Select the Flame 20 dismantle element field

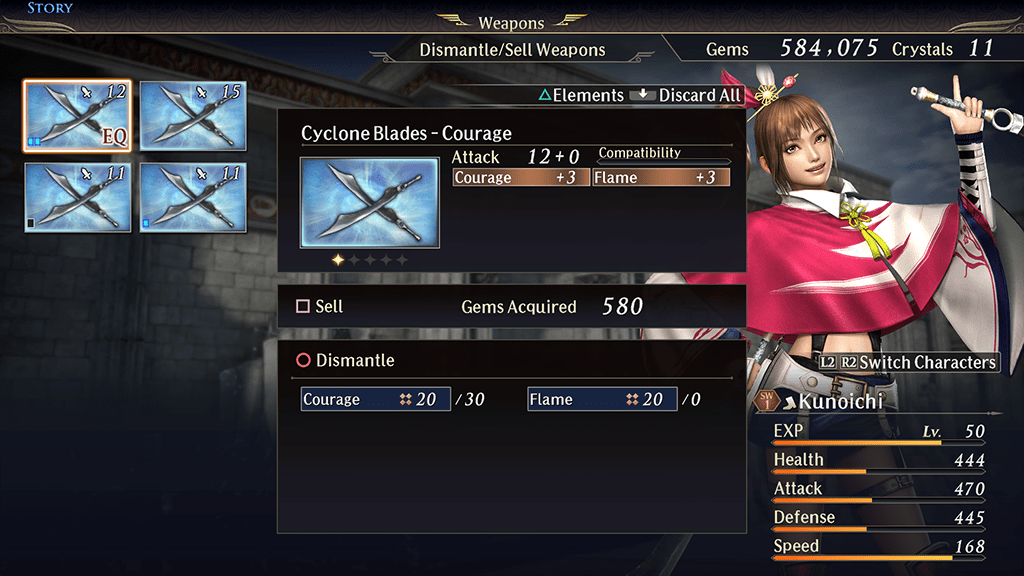coord(602,399)
